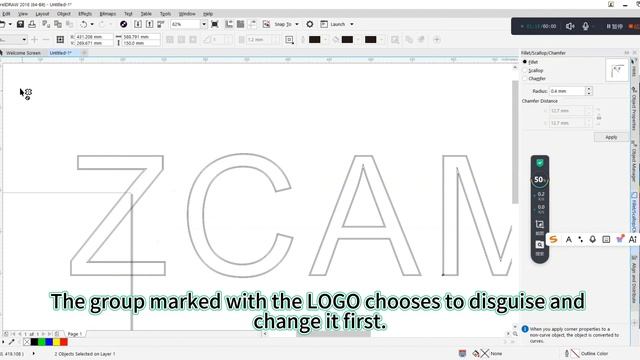Click the object origin grid icon

(60, 40)
